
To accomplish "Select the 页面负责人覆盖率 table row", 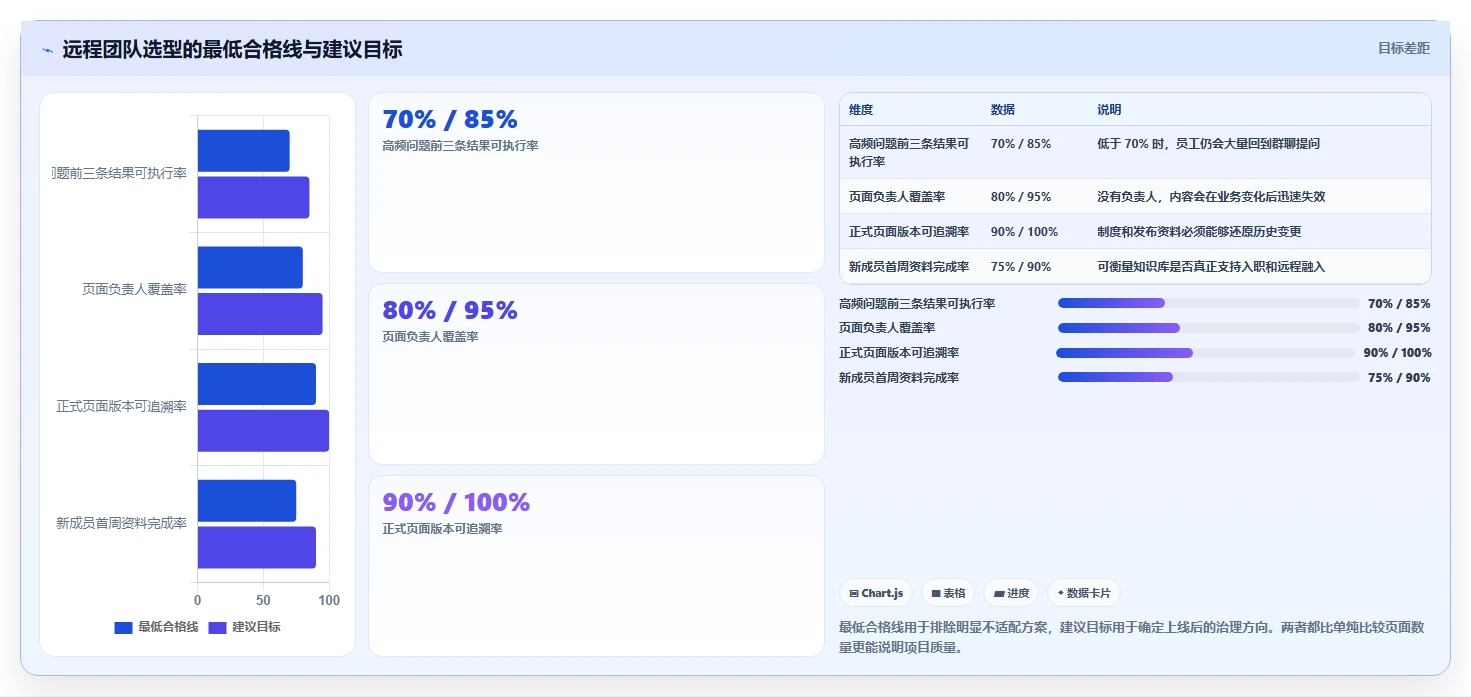I will point(1136,197).
